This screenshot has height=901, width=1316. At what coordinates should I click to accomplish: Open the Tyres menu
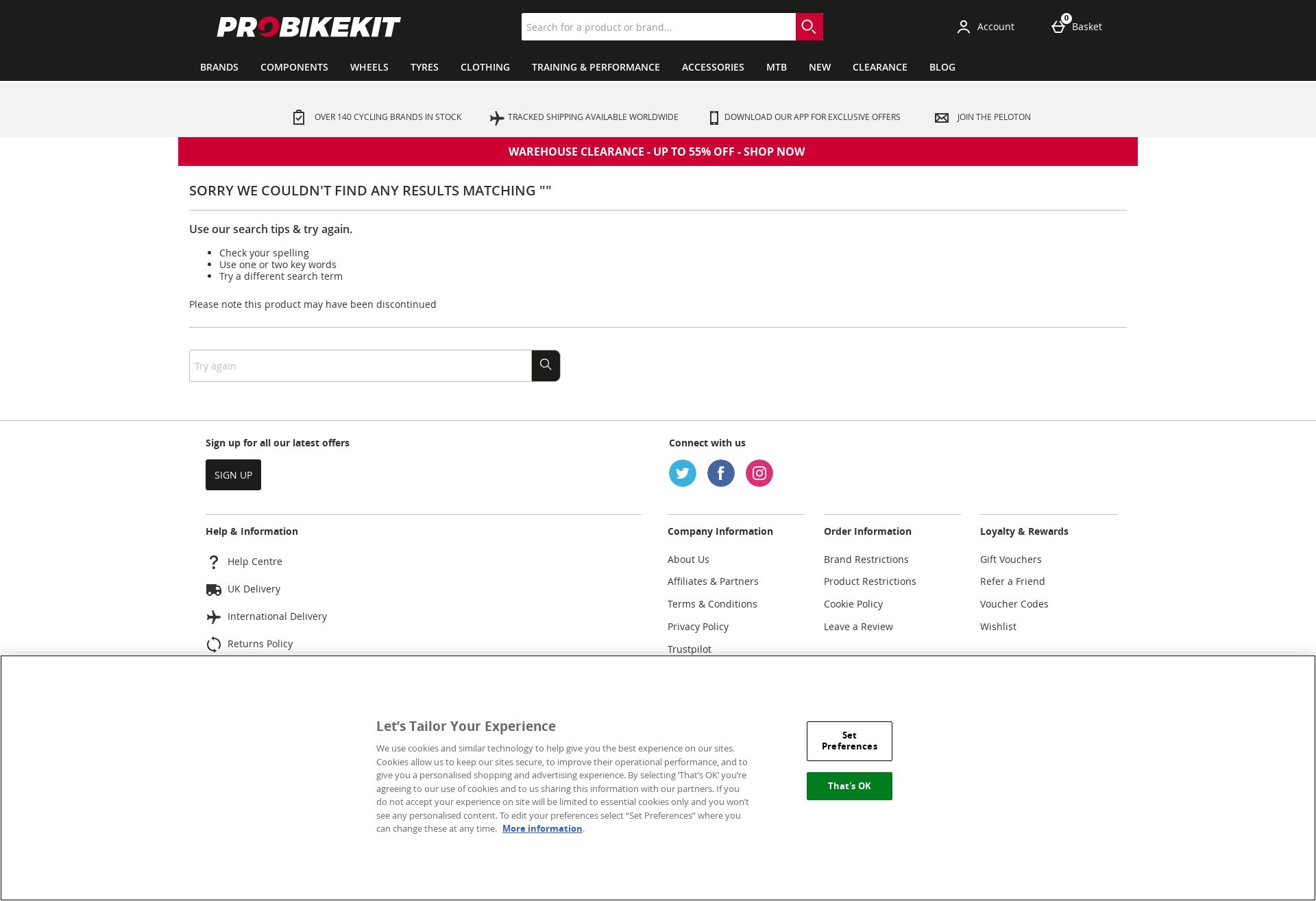pyautogui.click(x=424, y=67)
